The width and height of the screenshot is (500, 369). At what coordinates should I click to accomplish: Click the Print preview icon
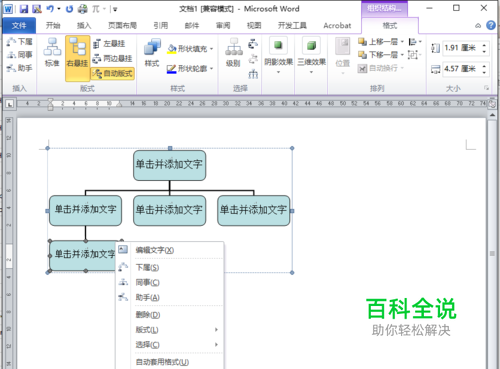pyautogui.click(x=82, y=9)
